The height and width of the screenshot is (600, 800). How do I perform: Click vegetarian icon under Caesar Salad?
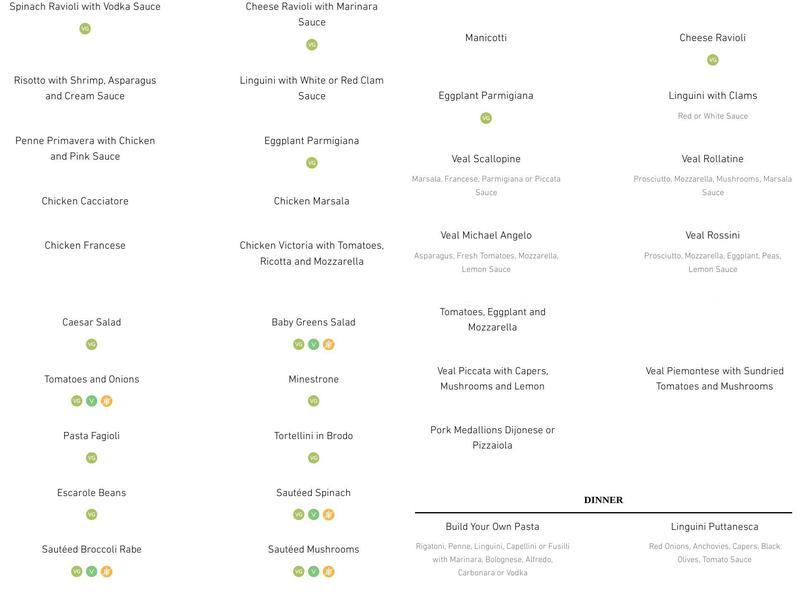point(91,345)
